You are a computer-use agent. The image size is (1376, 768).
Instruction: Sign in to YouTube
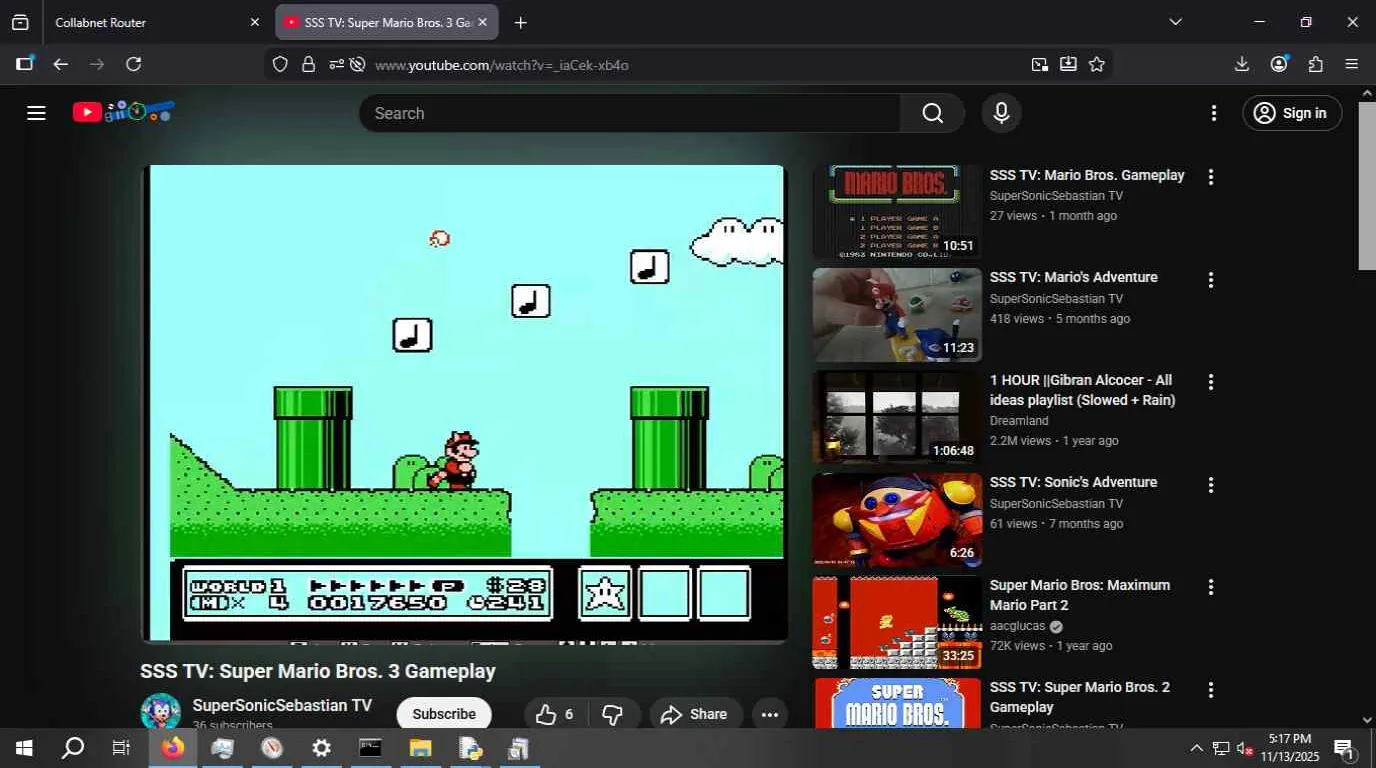click(1292, 113)
